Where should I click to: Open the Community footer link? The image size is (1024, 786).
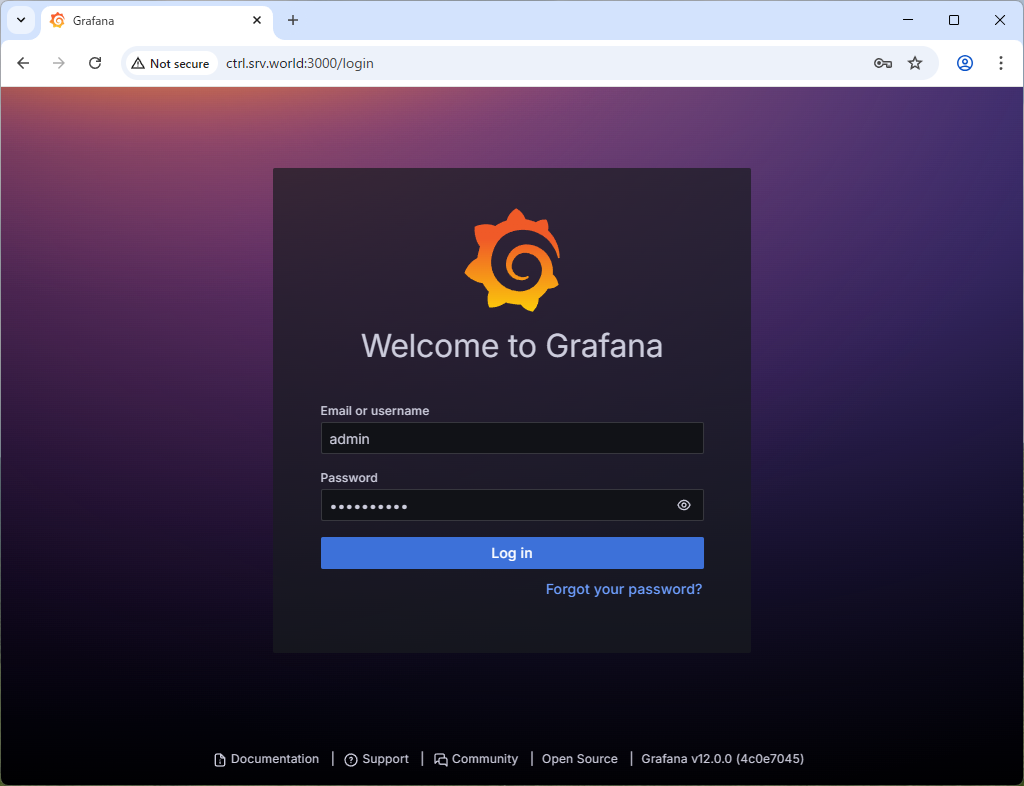click(x=476, y=759)
